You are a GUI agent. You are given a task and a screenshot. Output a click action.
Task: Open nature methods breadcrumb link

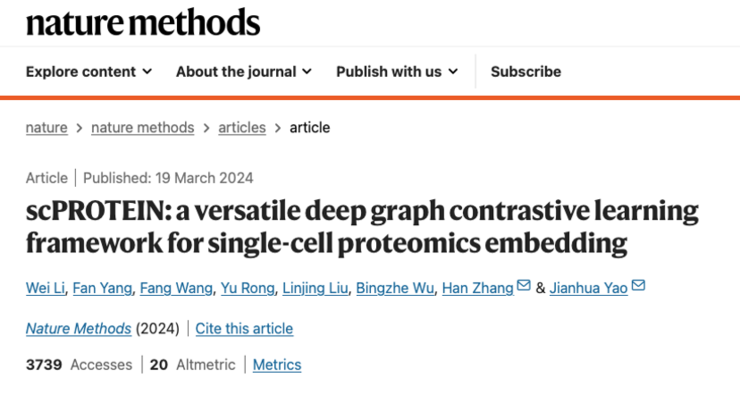click(x=143, y=127)
